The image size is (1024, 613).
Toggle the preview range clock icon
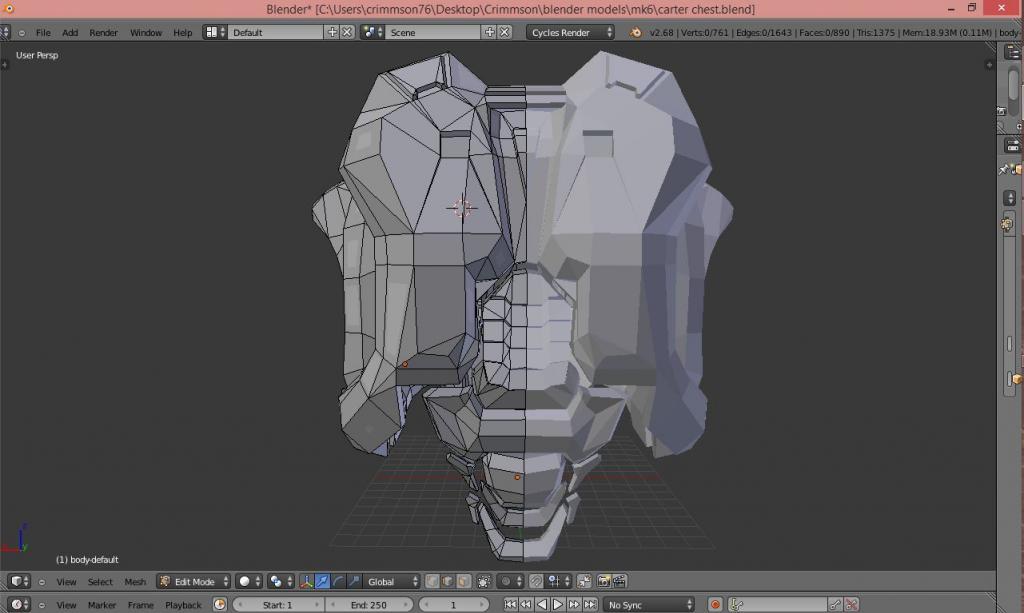point(220,605)
